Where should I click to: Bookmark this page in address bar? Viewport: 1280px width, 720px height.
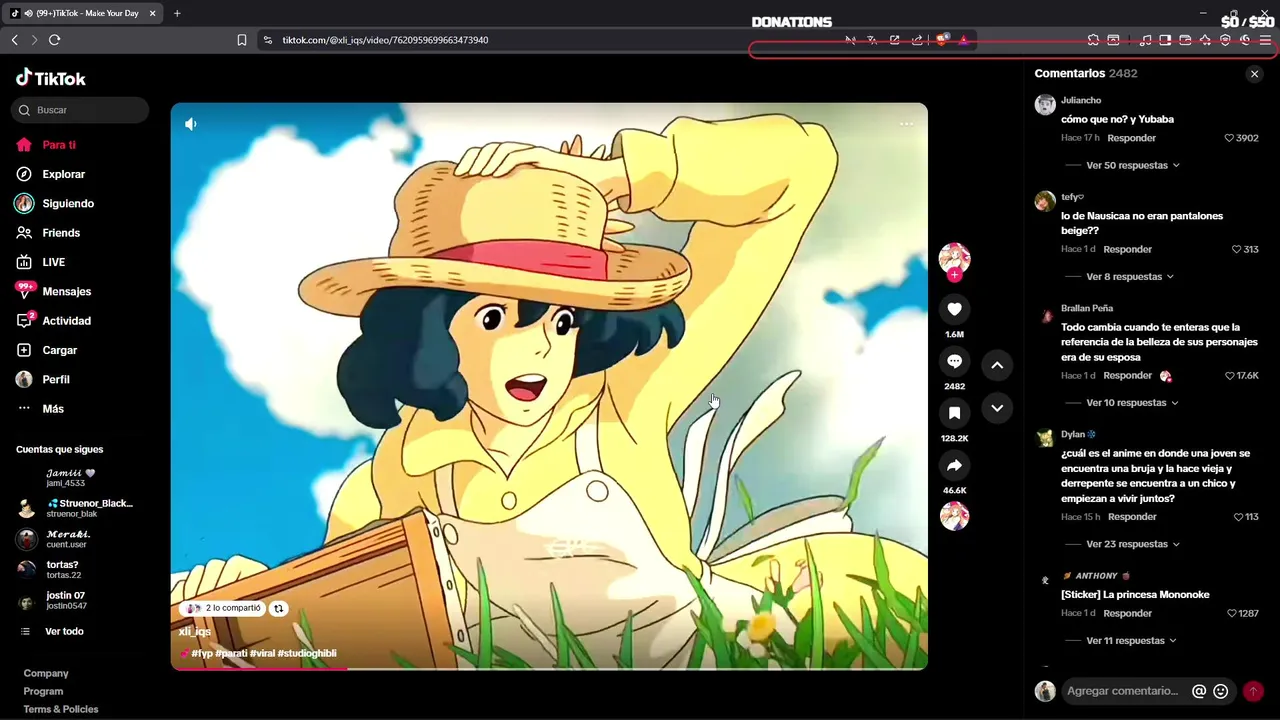242,40
